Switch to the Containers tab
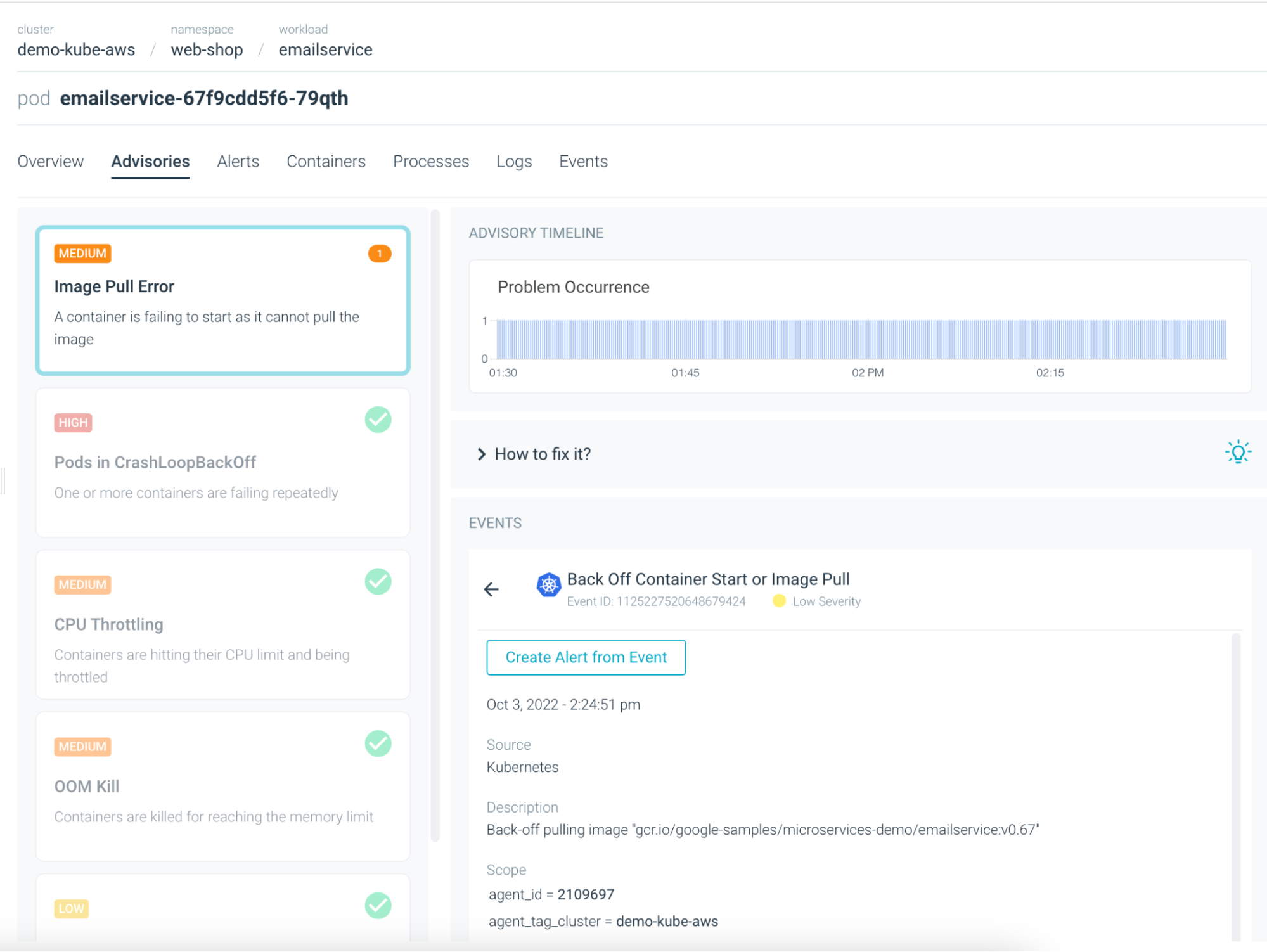 [x=326, y=162]
